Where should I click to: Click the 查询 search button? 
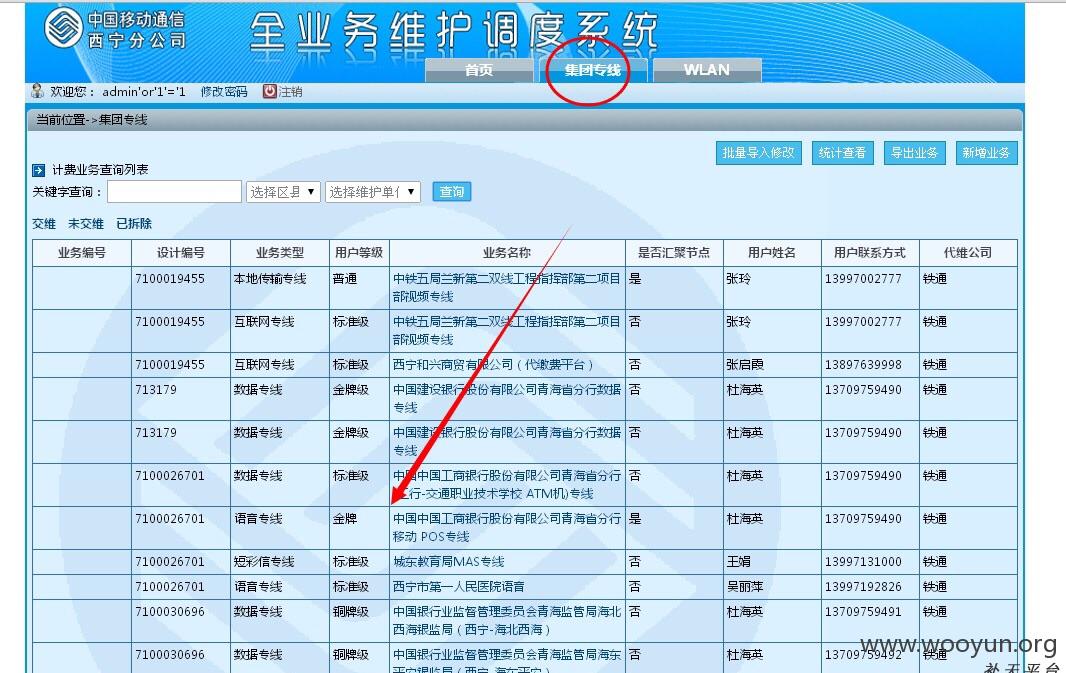point(451,192)
